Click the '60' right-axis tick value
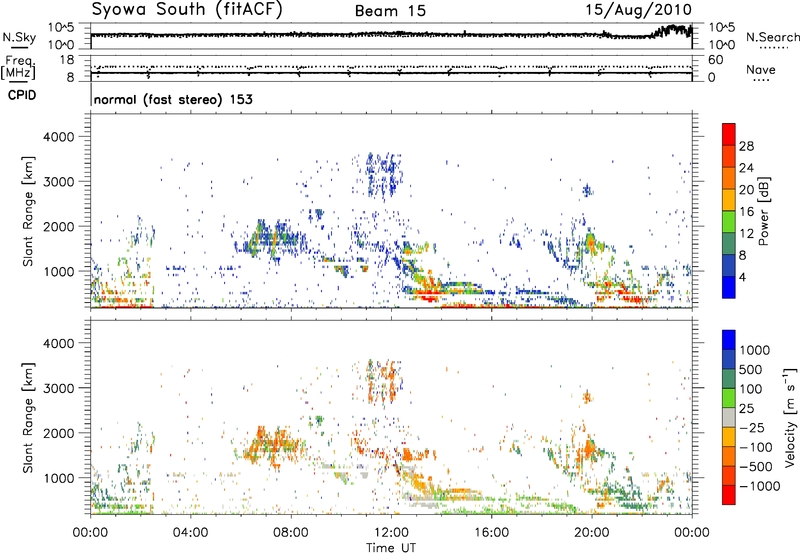800x554 pixels. click(x=716, y=60)
